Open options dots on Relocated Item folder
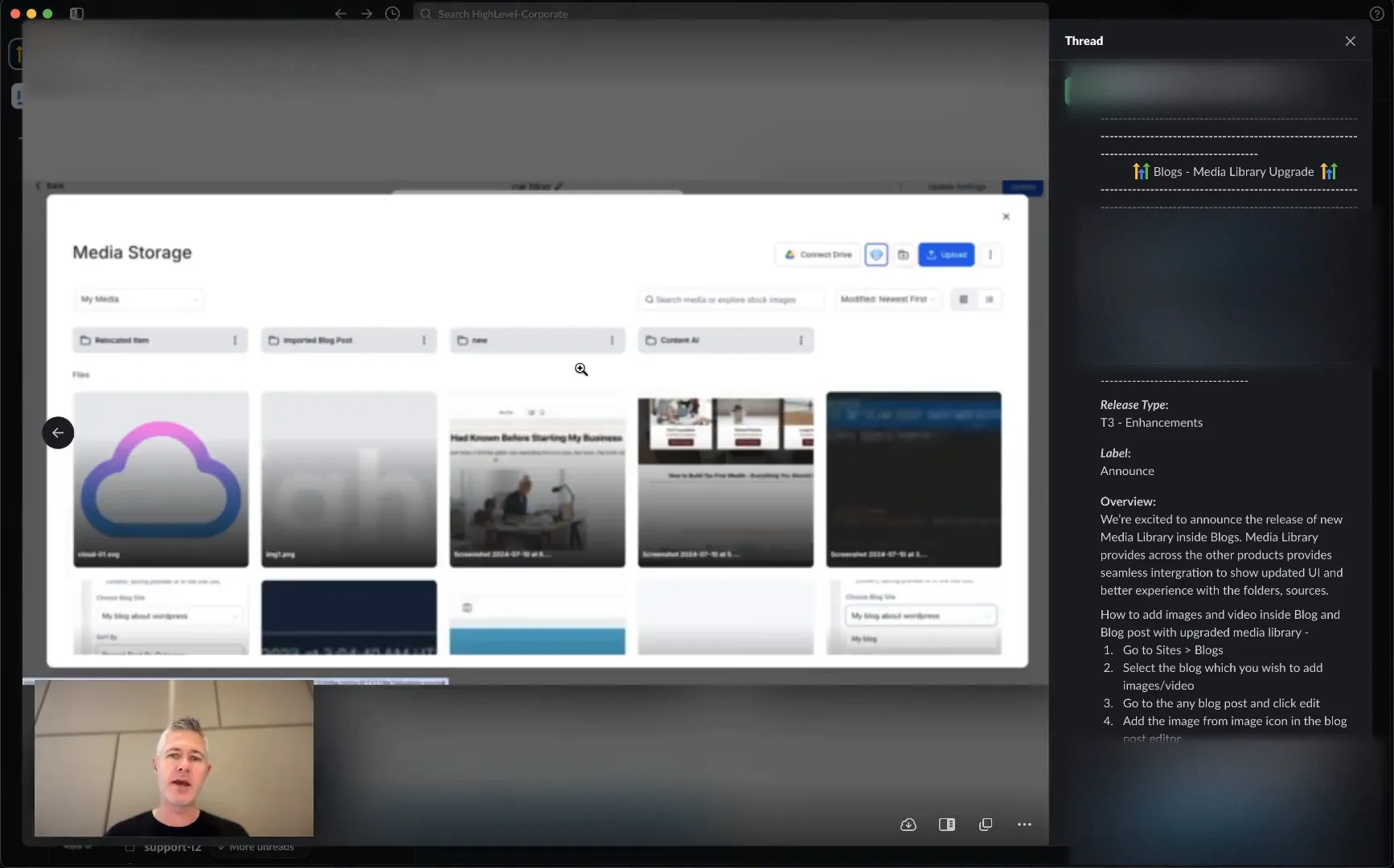Screen dimensions: 1394x868 point(235,340)
